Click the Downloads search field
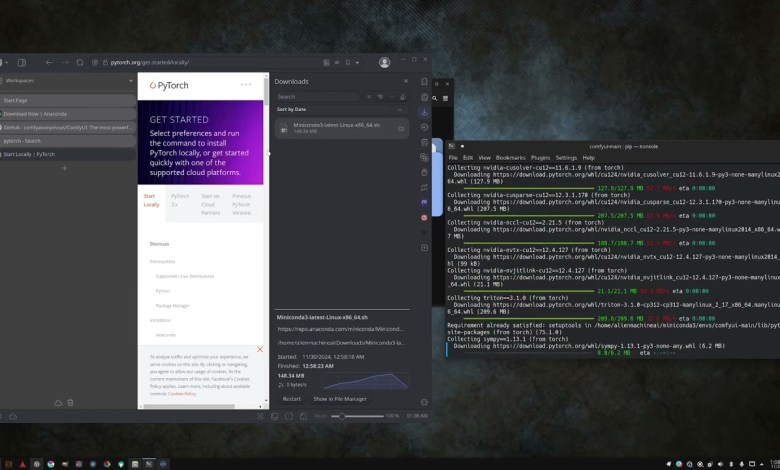780x470 pixels. pos(317,97)
